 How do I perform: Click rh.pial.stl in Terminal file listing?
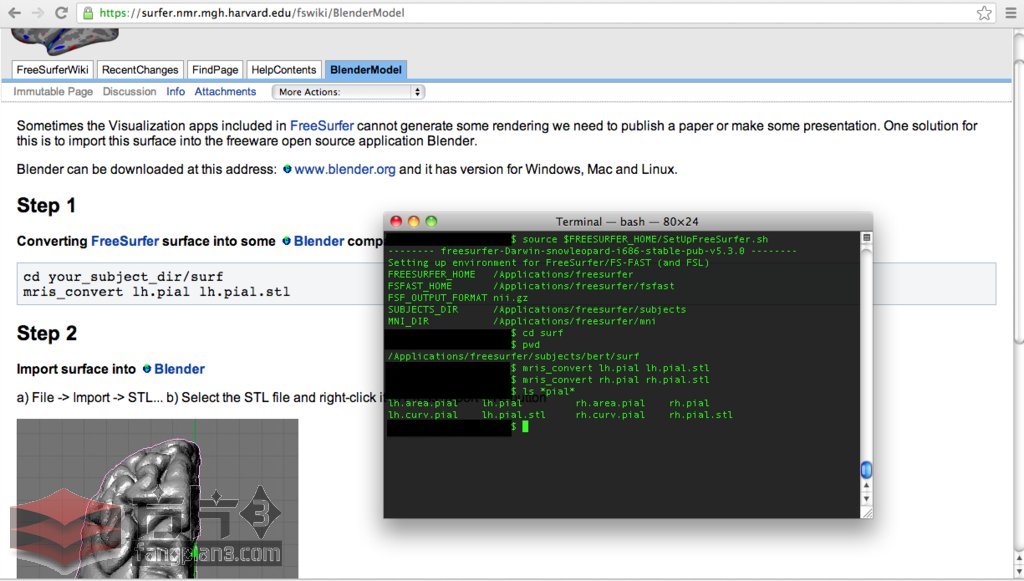(x=701, y=415)
